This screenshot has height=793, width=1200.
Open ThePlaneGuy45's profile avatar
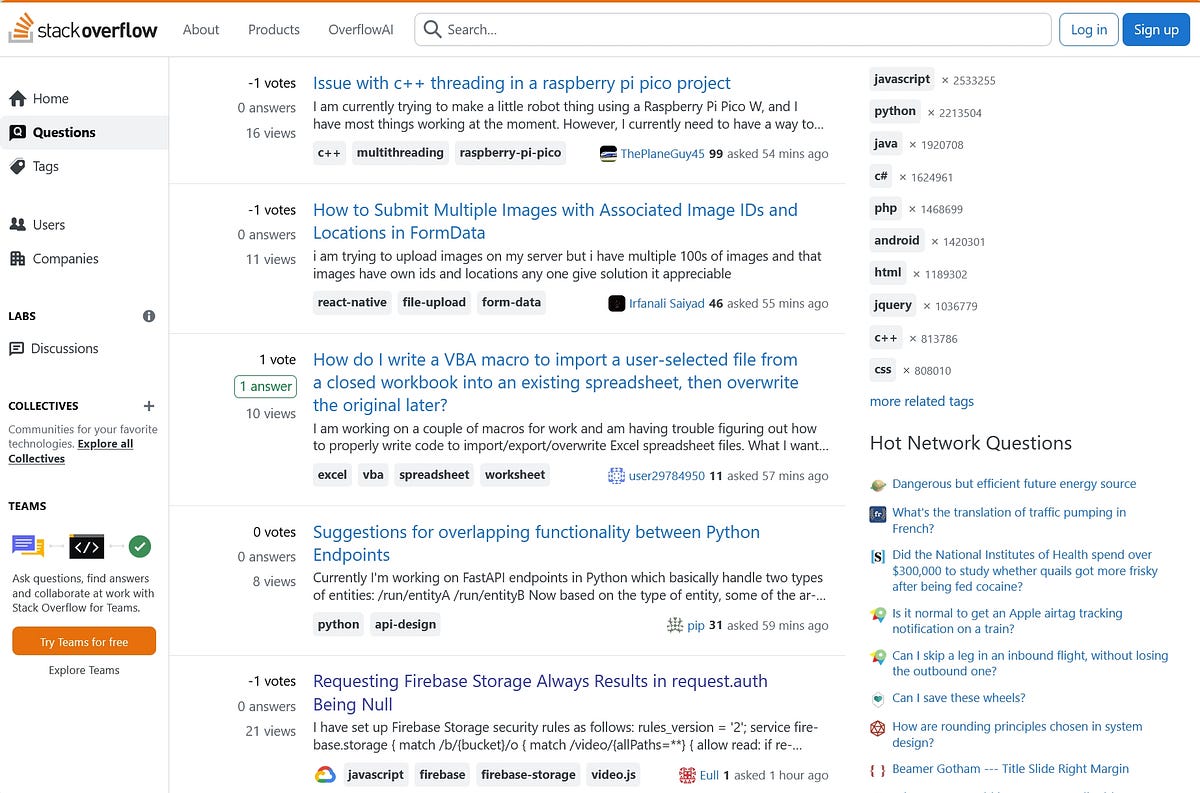[608, 154]
